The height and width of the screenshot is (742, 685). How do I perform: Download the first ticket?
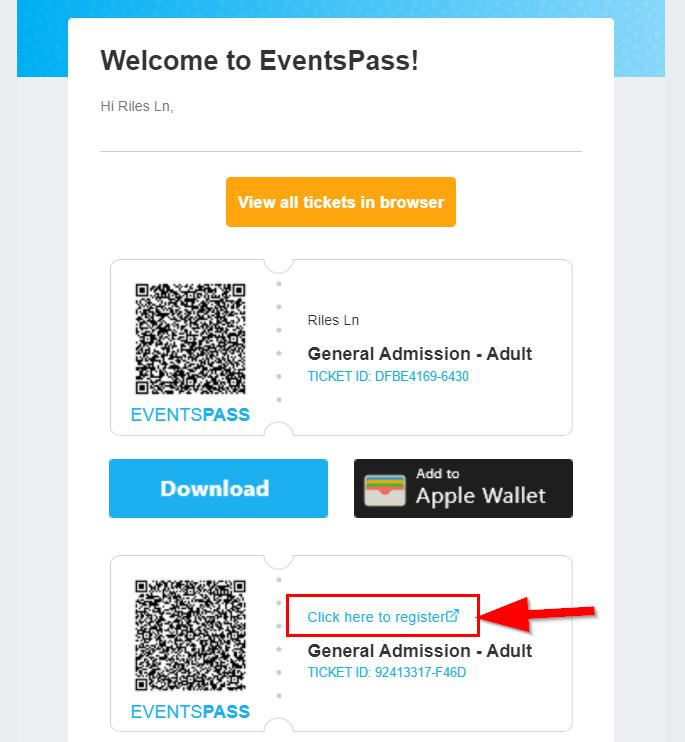point(218,488)
